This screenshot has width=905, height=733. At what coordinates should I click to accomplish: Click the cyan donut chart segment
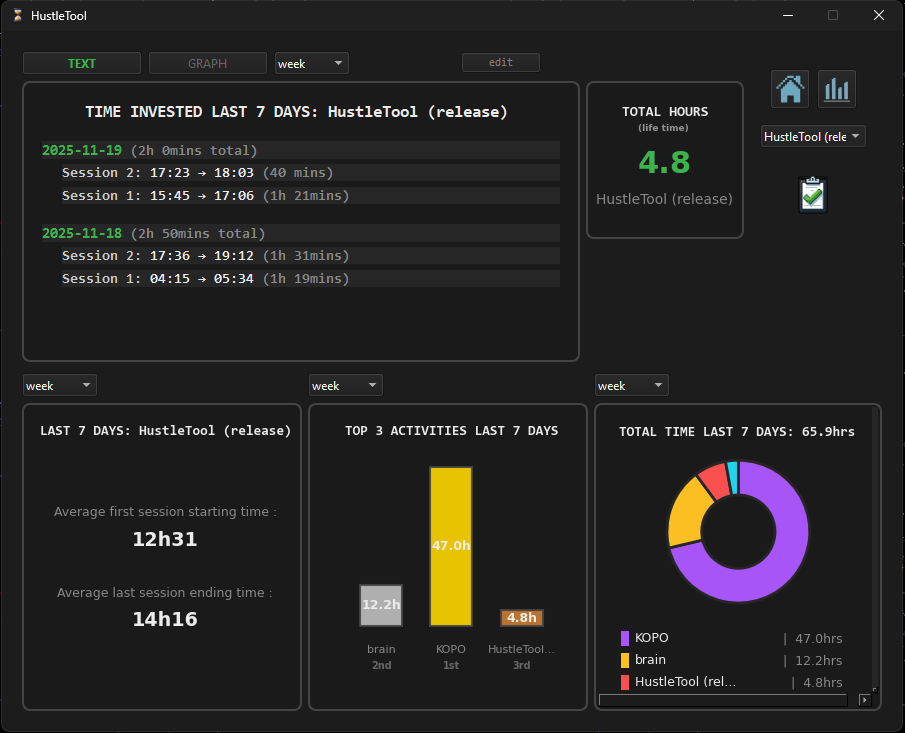pos(732,478)
